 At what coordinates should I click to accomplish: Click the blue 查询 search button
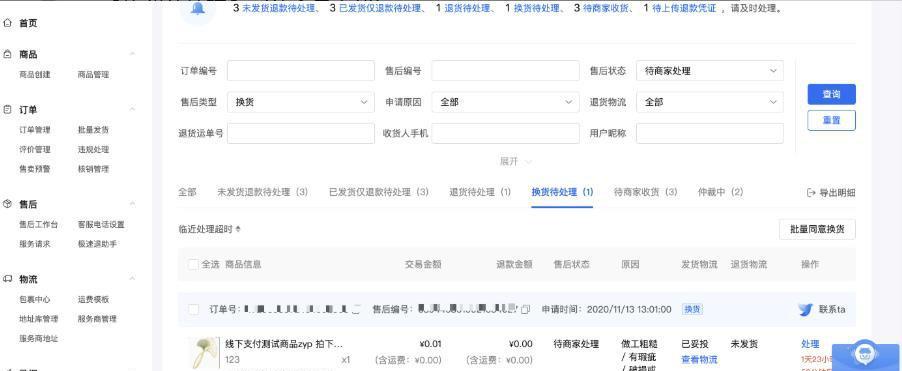click(831, 94)
